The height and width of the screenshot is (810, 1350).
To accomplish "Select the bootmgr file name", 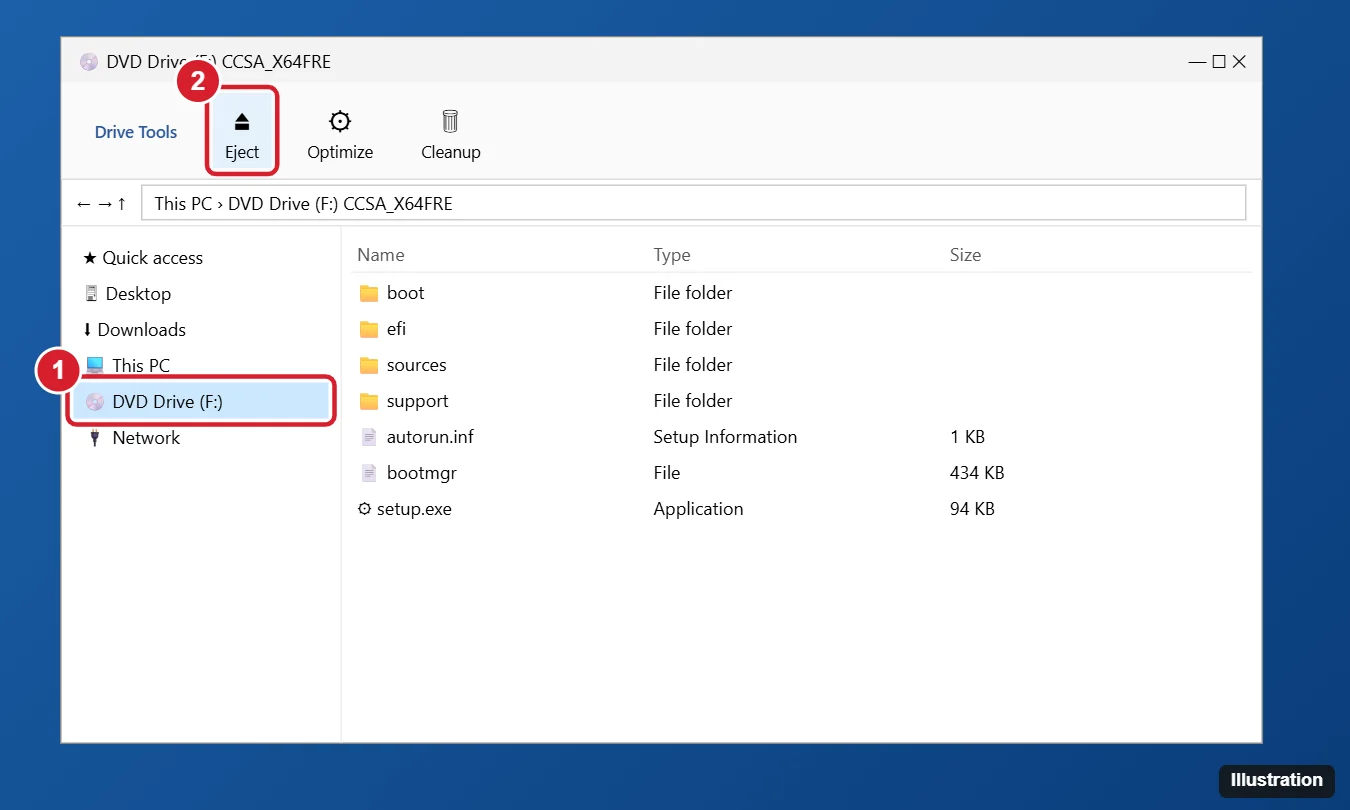I will (x=422, y=473).
